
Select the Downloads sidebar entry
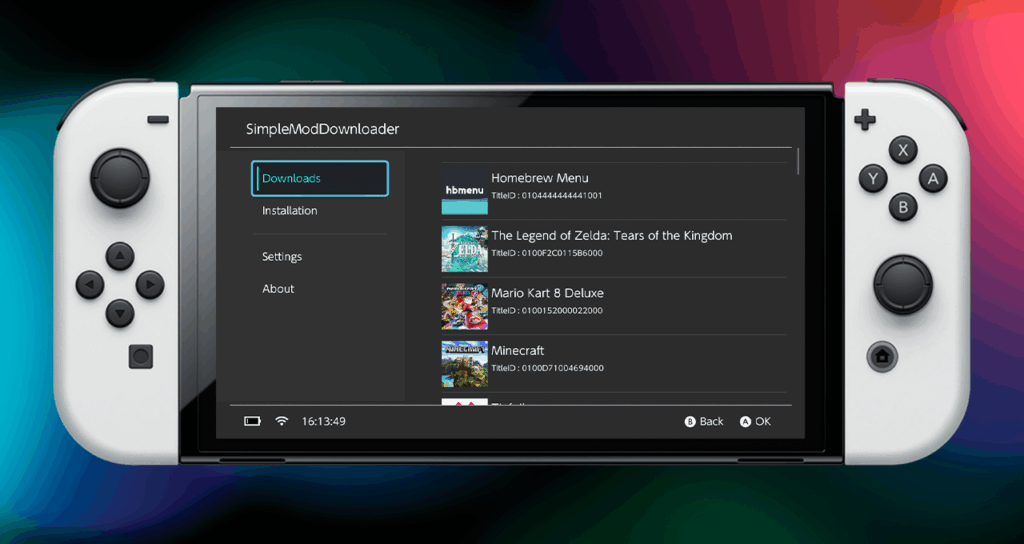pos(319,179)
